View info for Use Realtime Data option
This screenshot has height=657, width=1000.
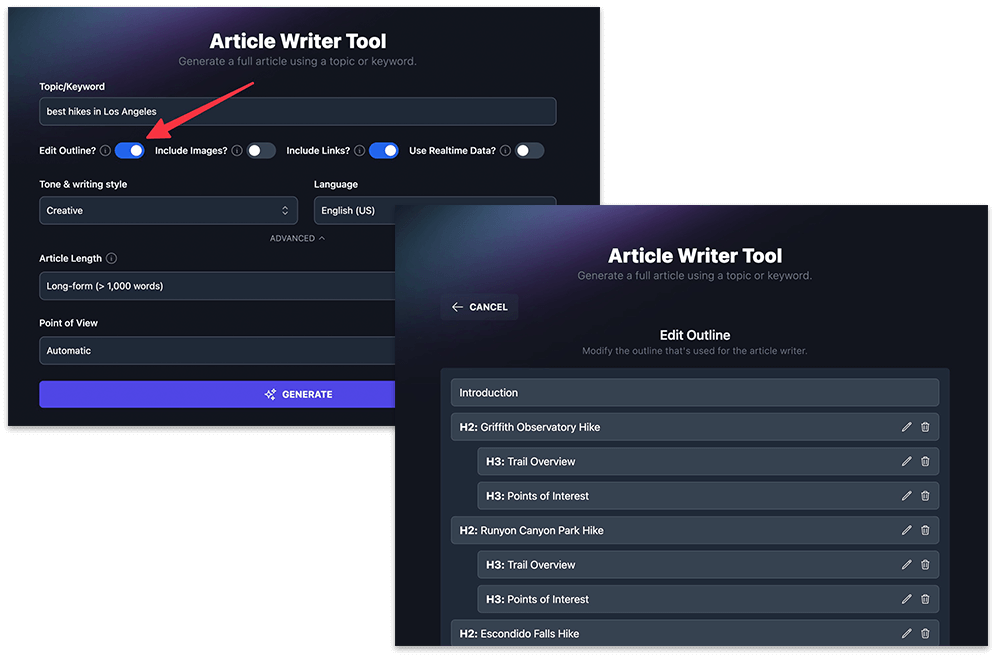click(509, 150)
